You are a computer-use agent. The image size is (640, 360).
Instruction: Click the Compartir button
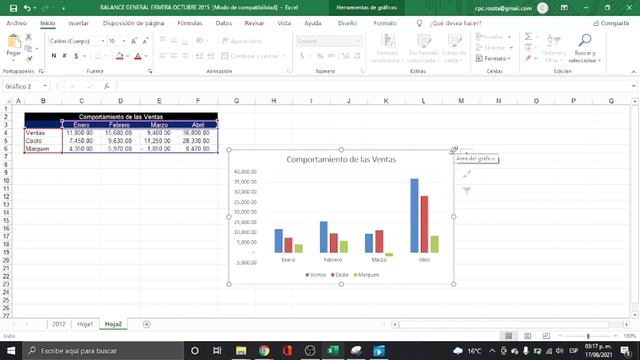(x=611, y=23)
